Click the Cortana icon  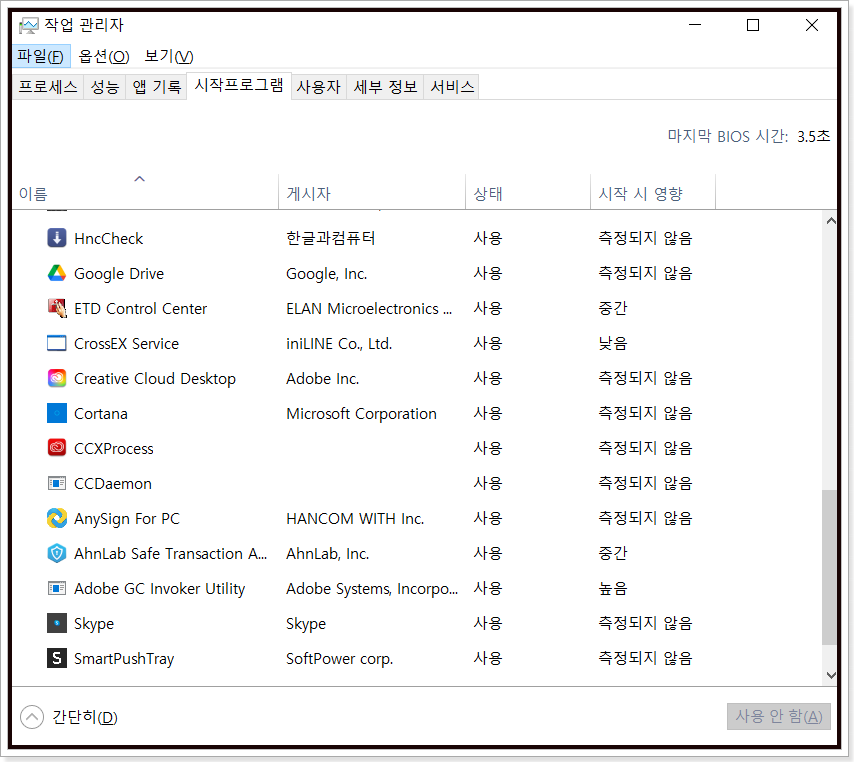(x=57, y=413)
